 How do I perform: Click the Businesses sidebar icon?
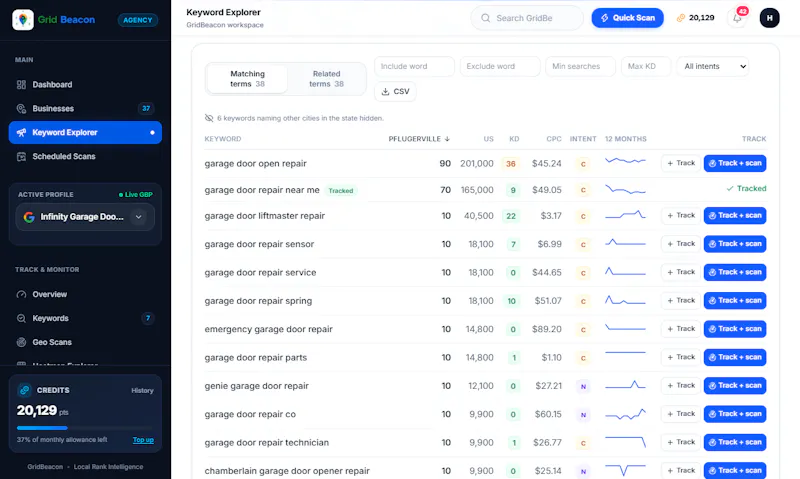pyautogui.click(x=21, y=109)
